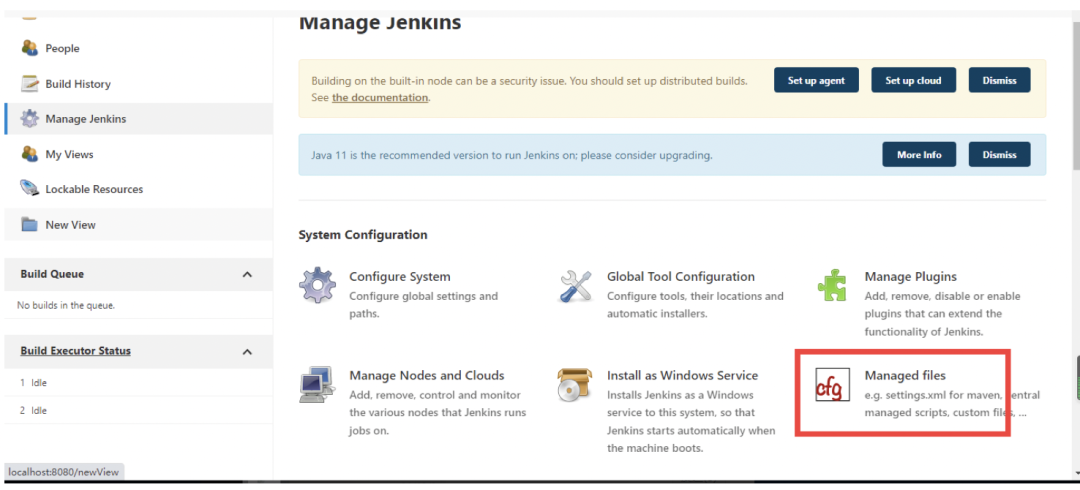Click the Lockable Resources icon

click(x=30, y=189)
